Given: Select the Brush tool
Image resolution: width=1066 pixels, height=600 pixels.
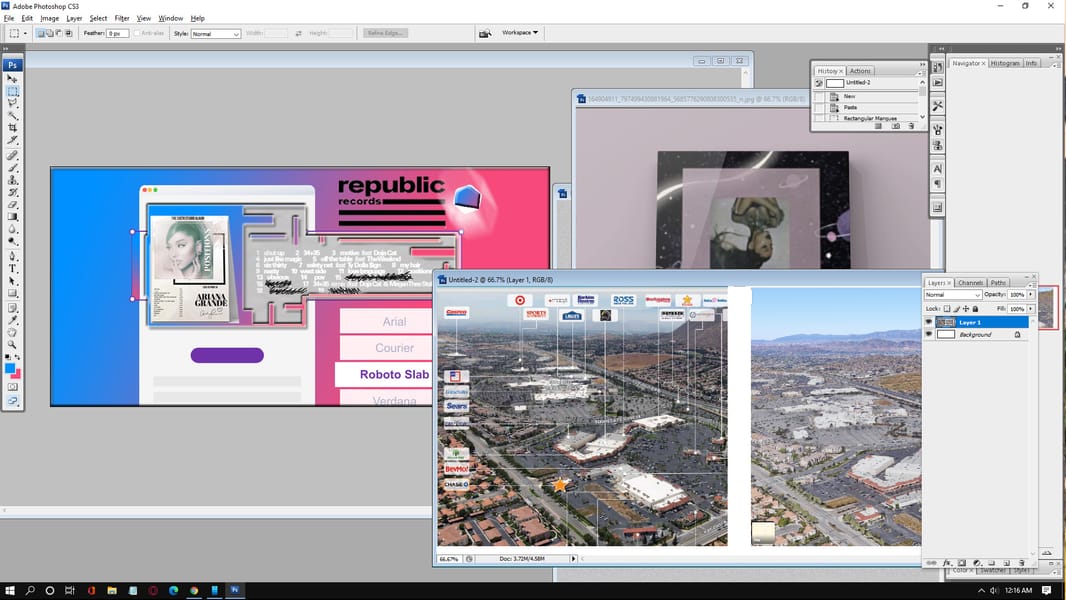Looking at the screenshot, I should pyautogui.click(x=12, y=168).
